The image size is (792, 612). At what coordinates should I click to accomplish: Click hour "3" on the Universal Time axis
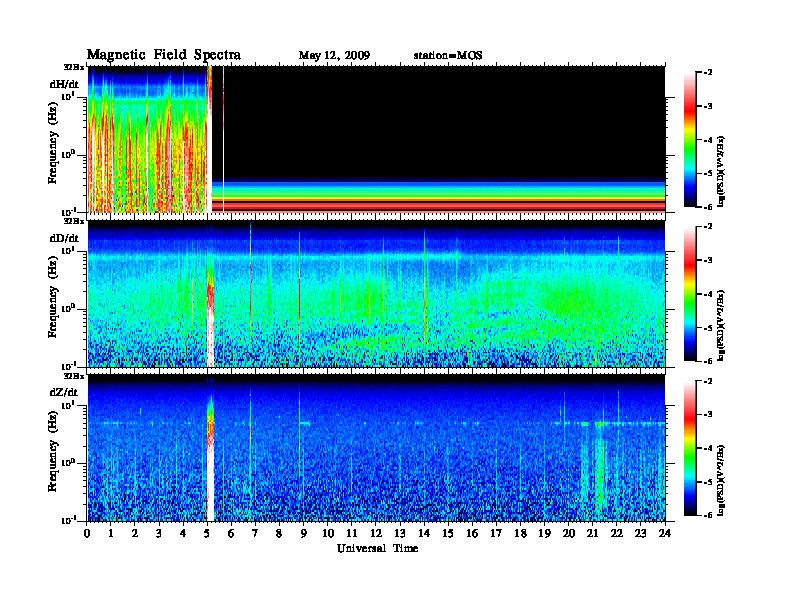pos(159,534)
